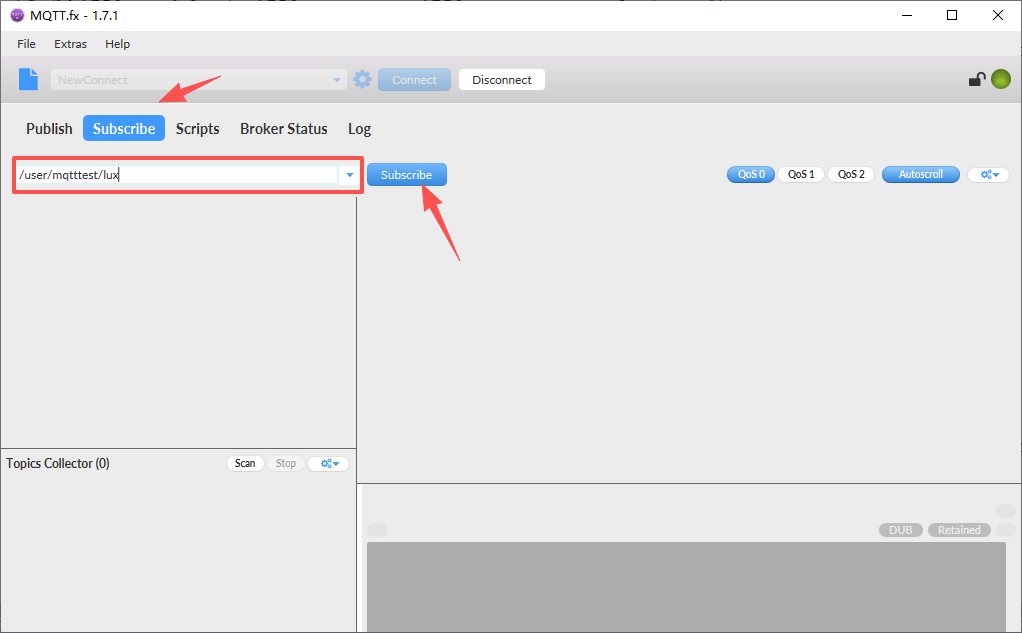1022x633 pixels.
Task: Click the blue Subscribe button
Action: pos(407,175)
